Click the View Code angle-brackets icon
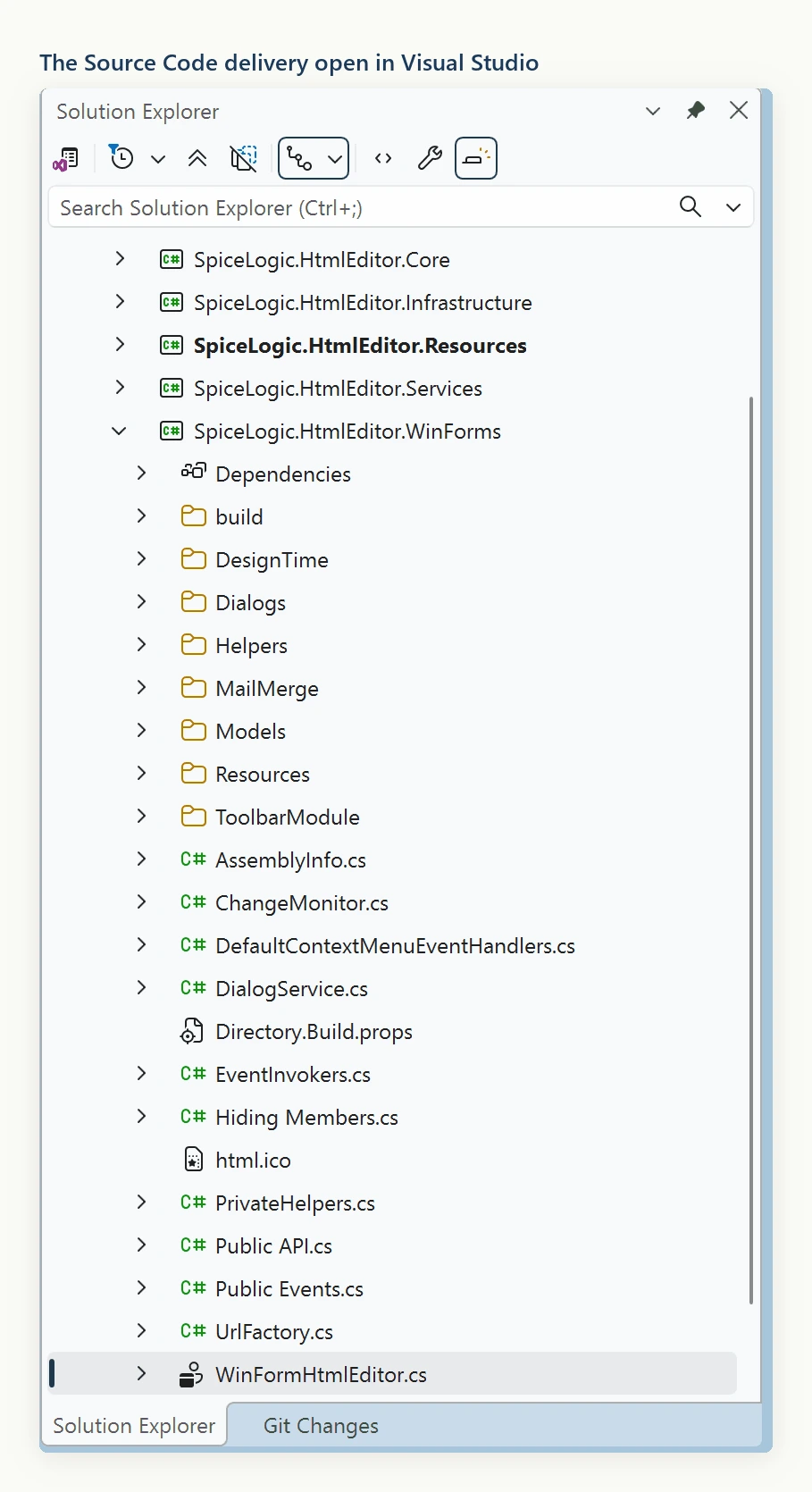Screen dimensions: 812x1492 click(383, 159)
